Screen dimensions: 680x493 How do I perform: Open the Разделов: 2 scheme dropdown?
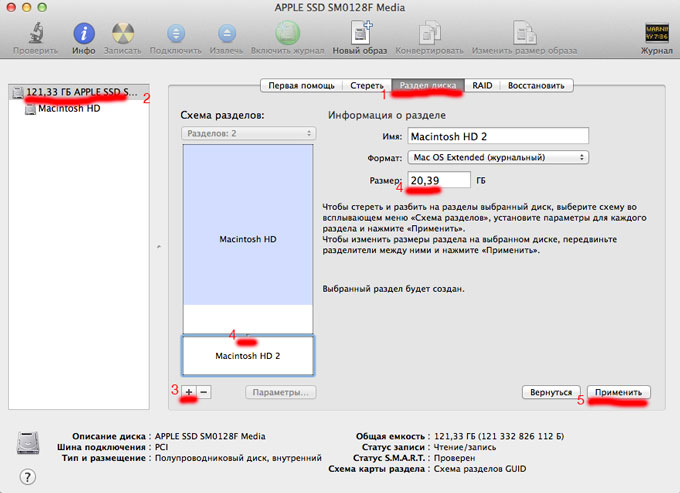click(x=248, y=134)
